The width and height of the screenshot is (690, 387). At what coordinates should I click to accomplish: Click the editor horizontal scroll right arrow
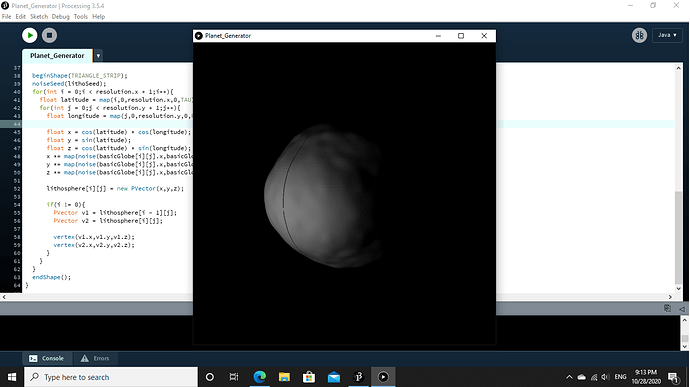pos(670,297)
